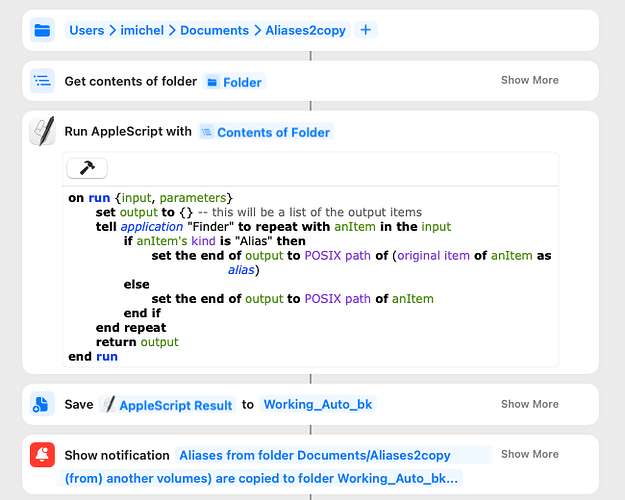Select the Users path segment

(x=86, y=30)
